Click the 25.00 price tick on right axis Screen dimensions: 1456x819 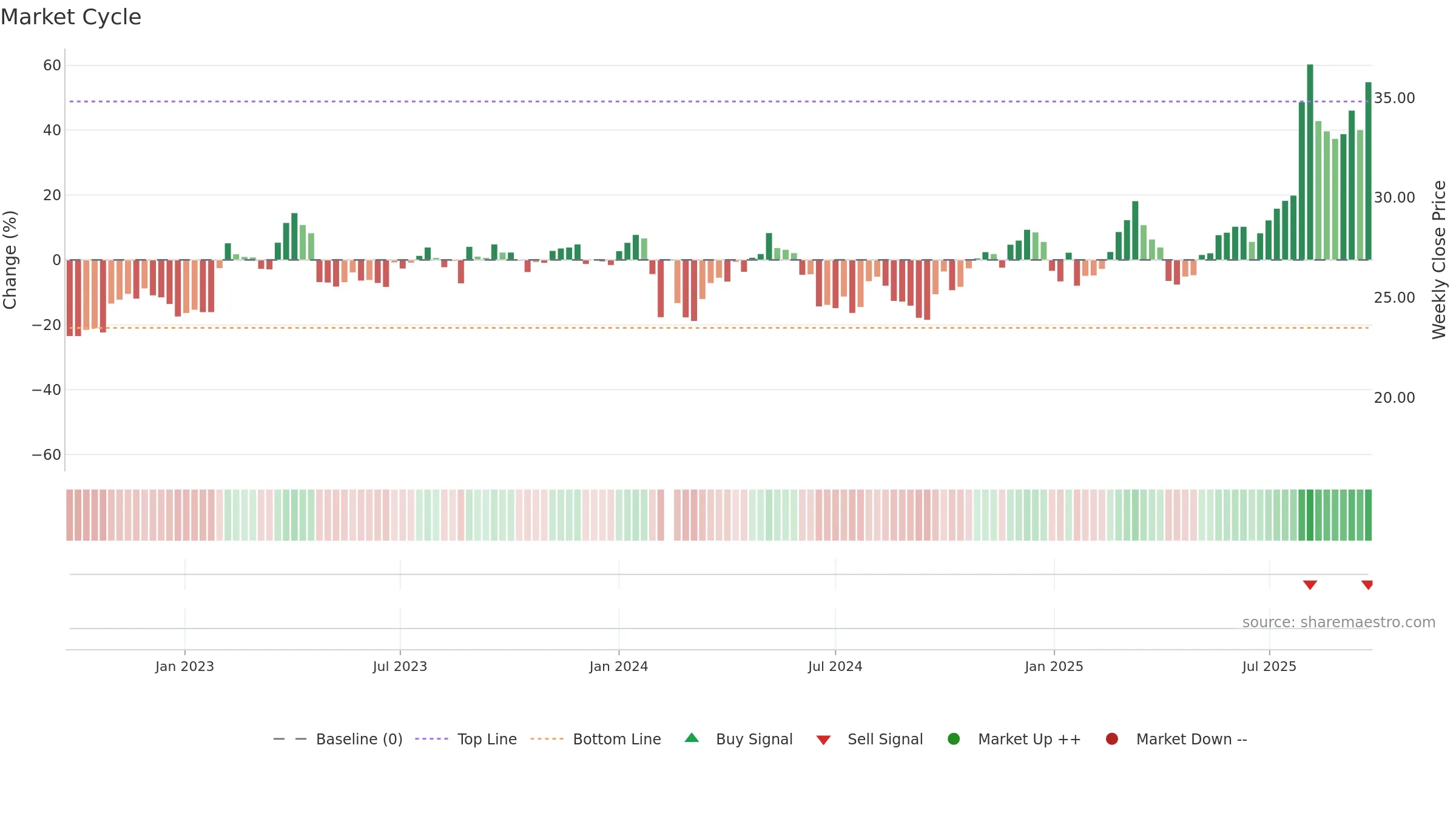tap(1394, 297)
